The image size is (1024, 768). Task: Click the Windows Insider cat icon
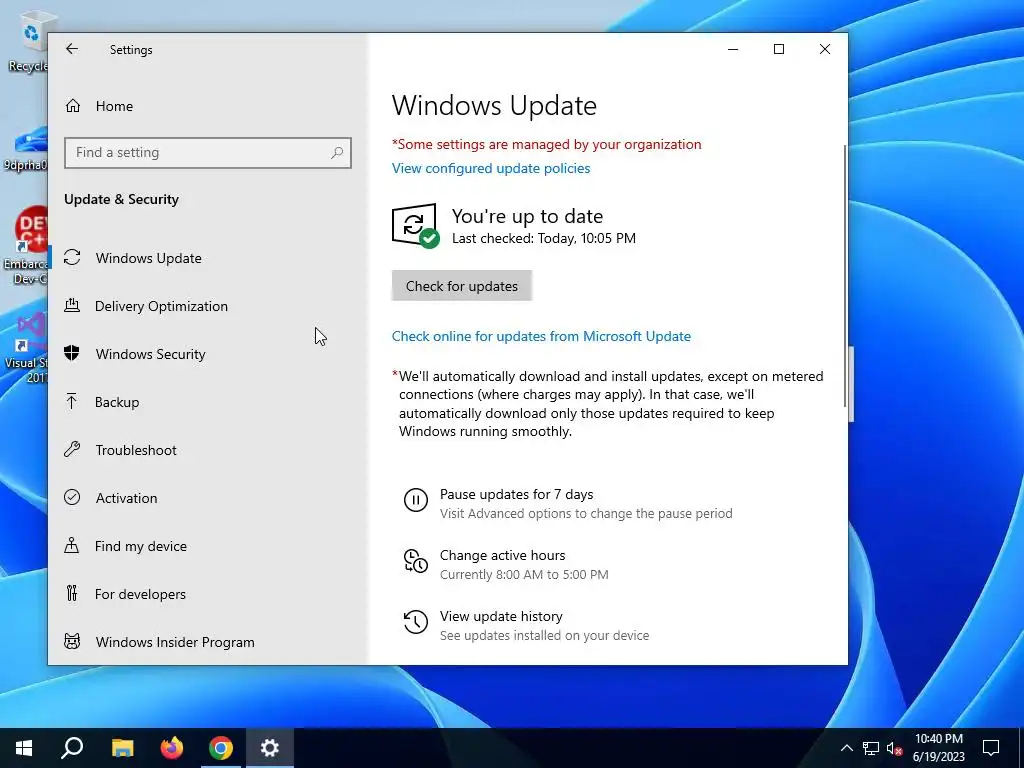[72, 641]
